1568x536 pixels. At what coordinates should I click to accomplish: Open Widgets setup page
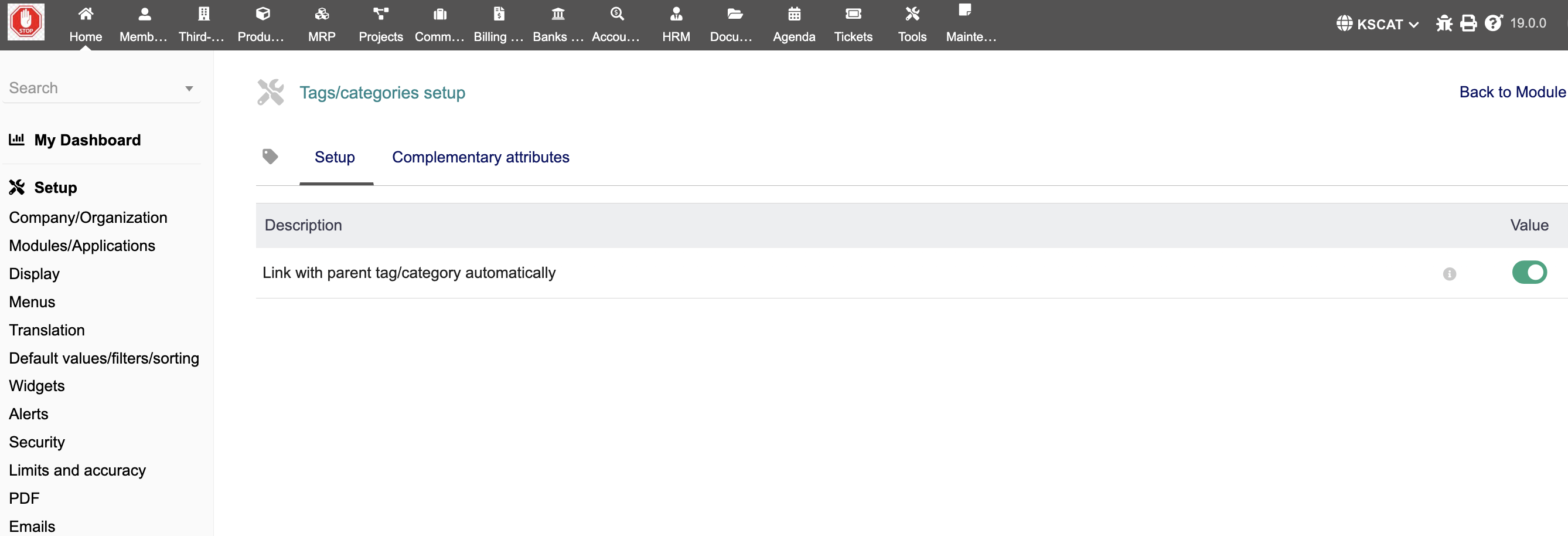pos(36,386)
